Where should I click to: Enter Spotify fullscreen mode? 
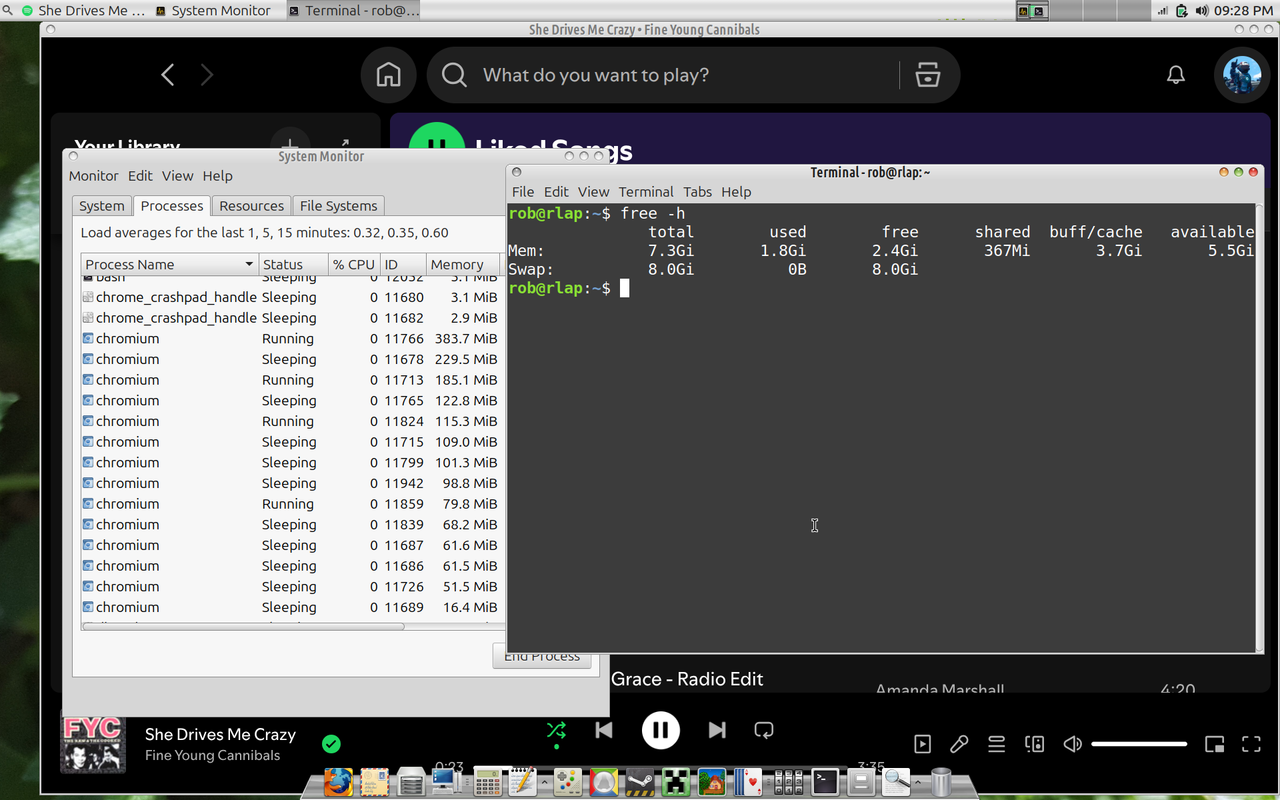tap(1251, 743)
